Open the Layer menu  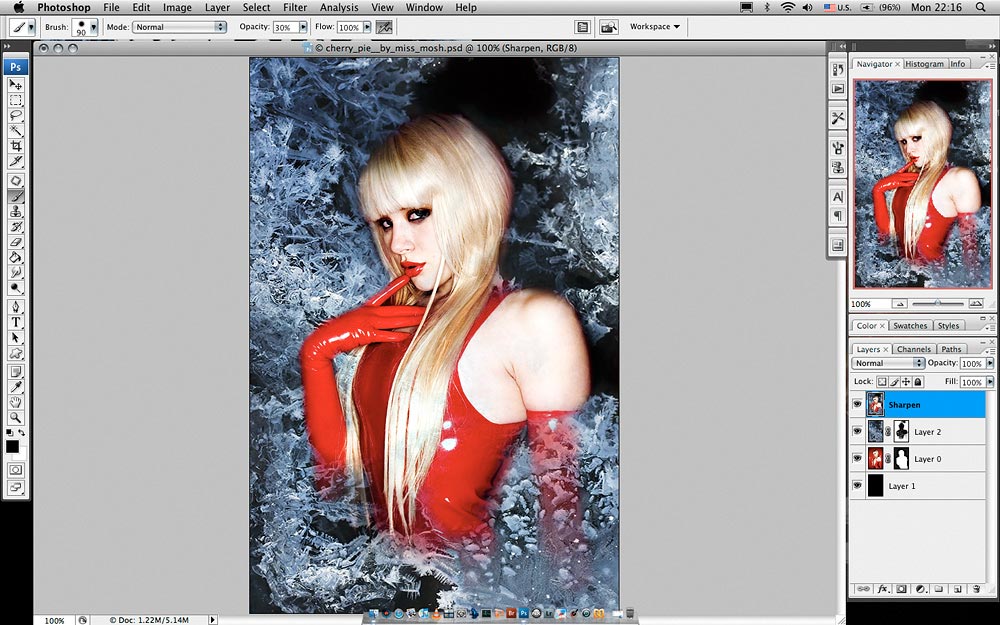pos(217,8)
